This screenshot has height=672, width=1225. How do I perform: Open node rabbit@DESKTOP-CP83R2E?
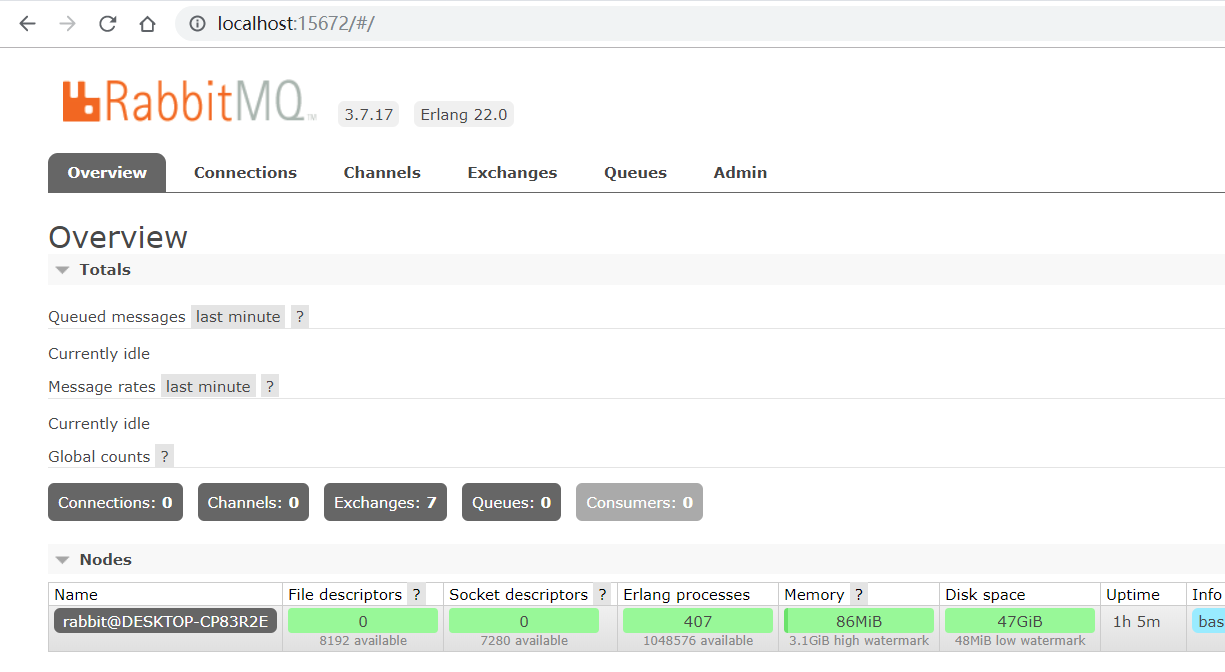165,621
